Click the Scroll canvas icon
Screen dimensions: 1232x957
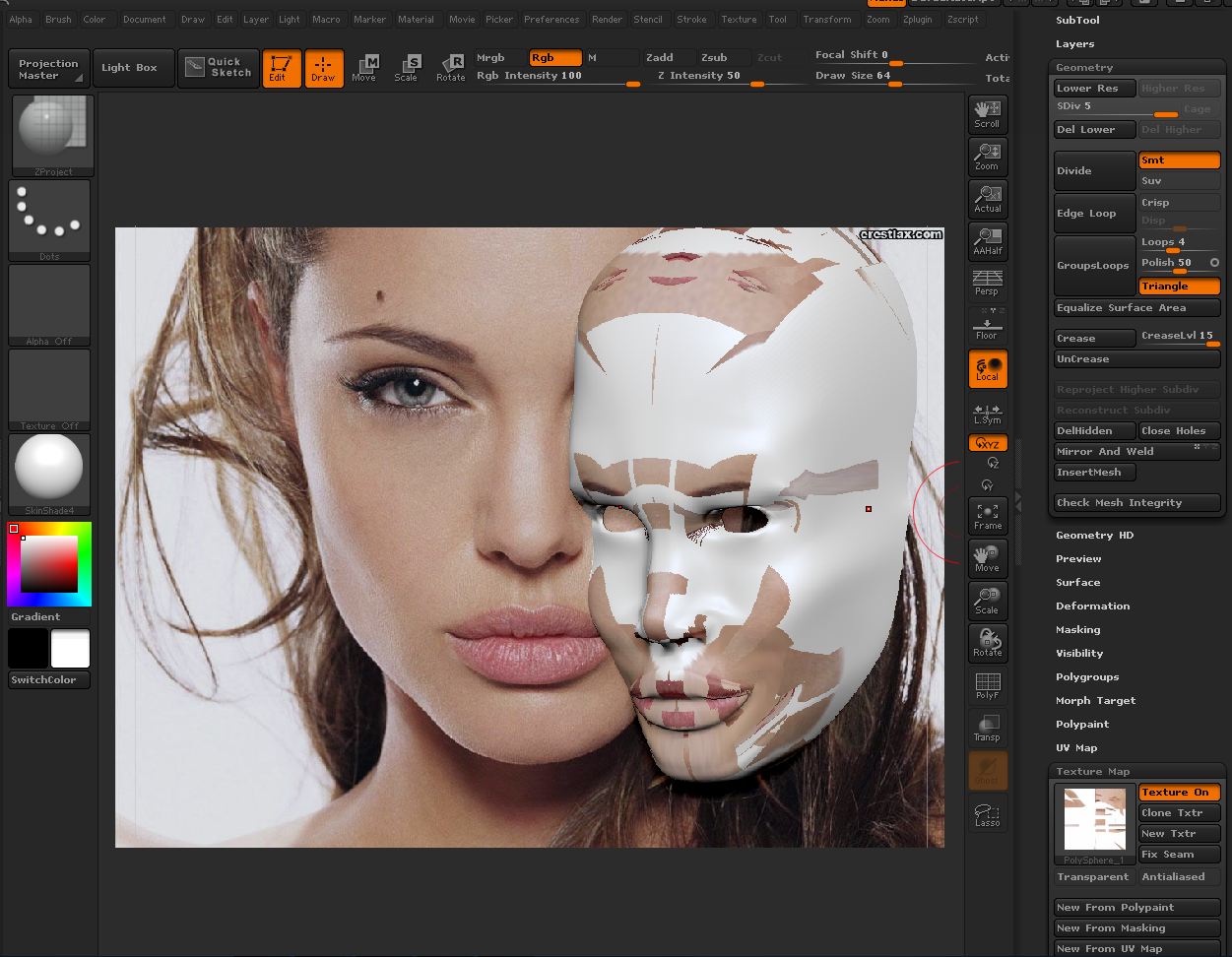coord(988,114)
